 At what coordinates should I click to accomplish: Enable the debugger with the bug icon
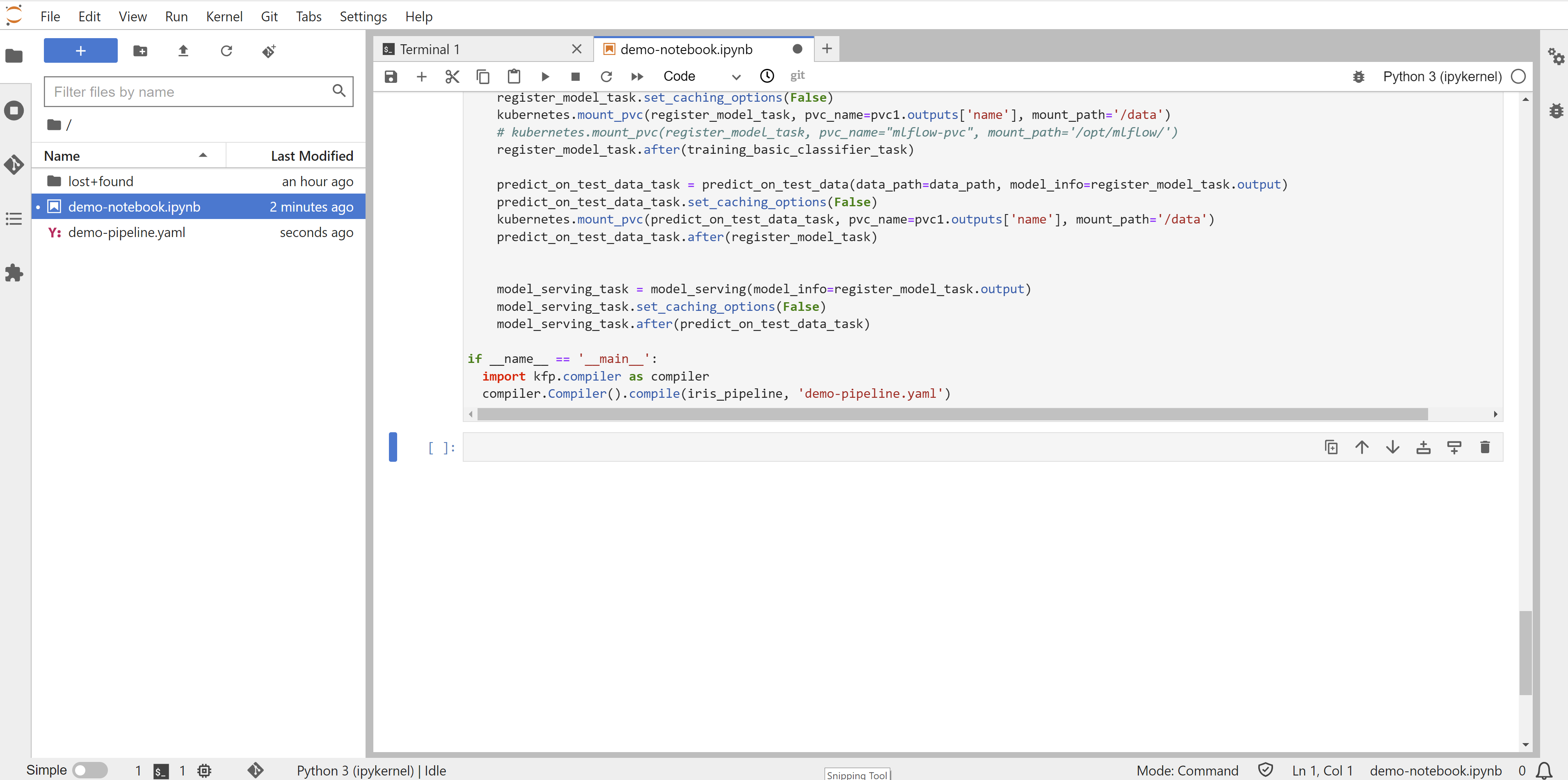1359,77
